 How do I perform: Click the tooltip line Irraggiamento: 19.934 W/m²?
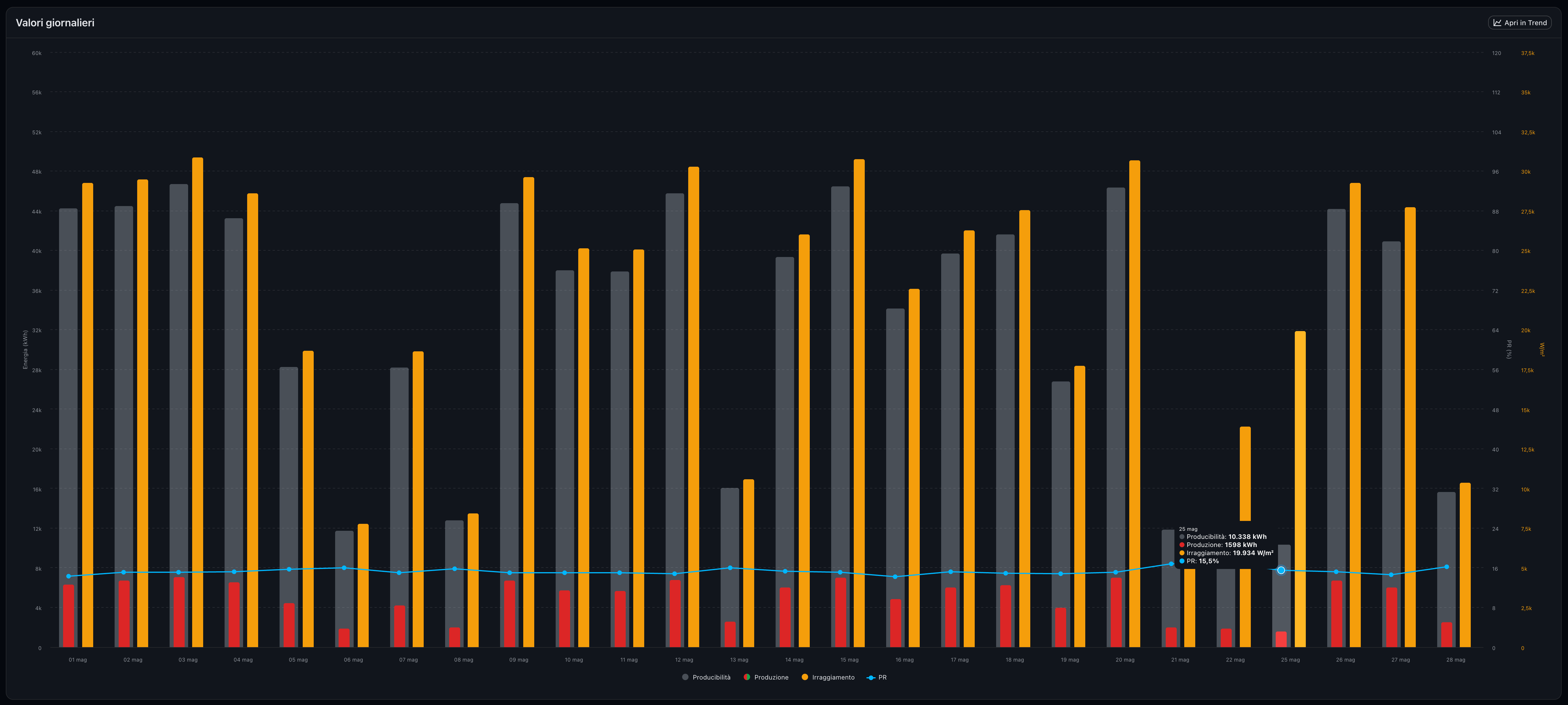click(1226, 553)
